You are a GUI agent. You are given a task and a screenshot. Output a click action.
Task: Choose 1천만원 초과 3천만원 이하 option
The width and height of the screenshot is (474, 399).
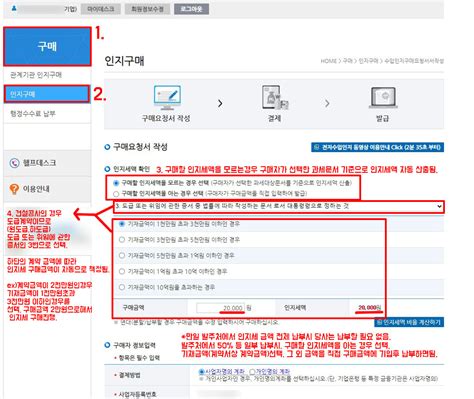122,224
